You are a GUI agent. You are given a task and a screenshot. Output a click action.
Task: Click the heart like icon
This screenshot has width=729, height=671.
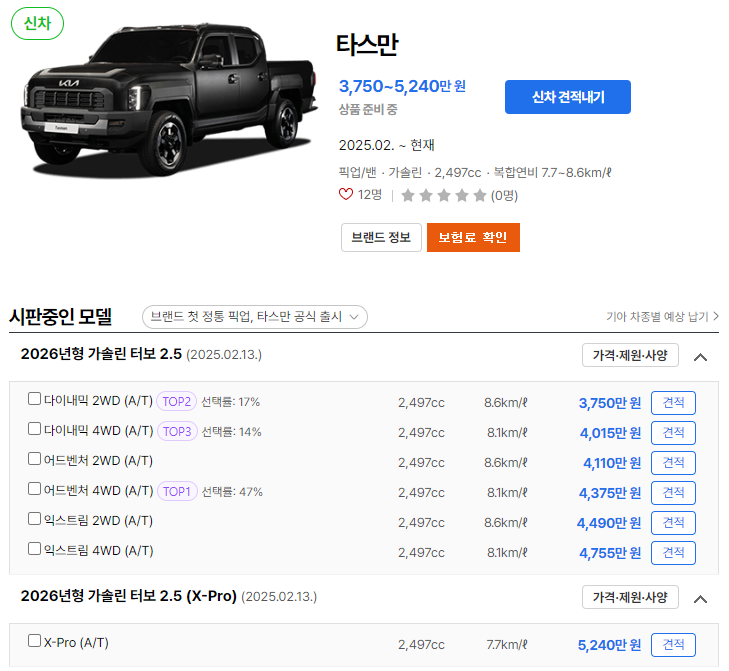click(345, 194)
